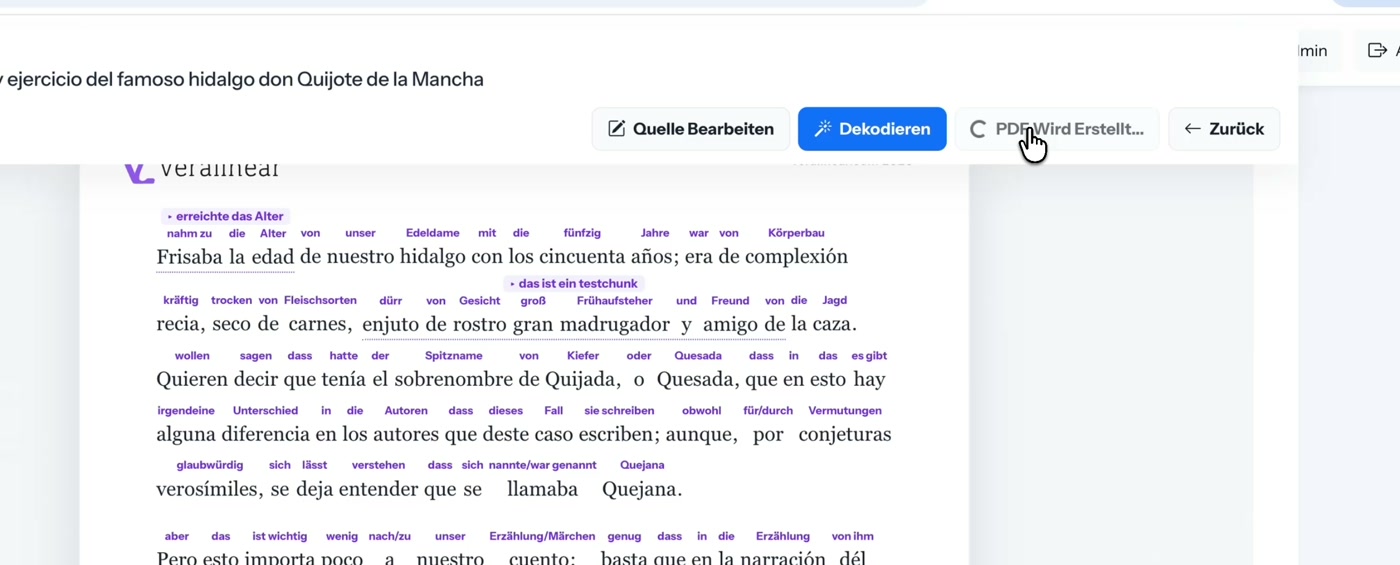1400x565 pixels.
Task: Click the German gloss 'Vermutungen'
Action: (x=845, y=411)
